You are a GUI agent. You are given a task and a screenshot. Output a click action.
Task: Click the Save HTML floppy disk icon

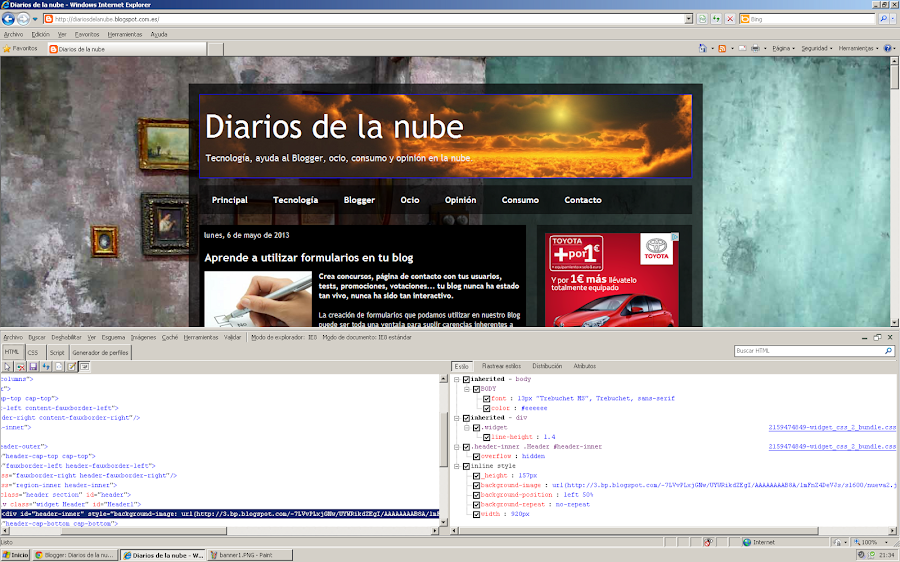pyautogui.click(x=33, y=366)
